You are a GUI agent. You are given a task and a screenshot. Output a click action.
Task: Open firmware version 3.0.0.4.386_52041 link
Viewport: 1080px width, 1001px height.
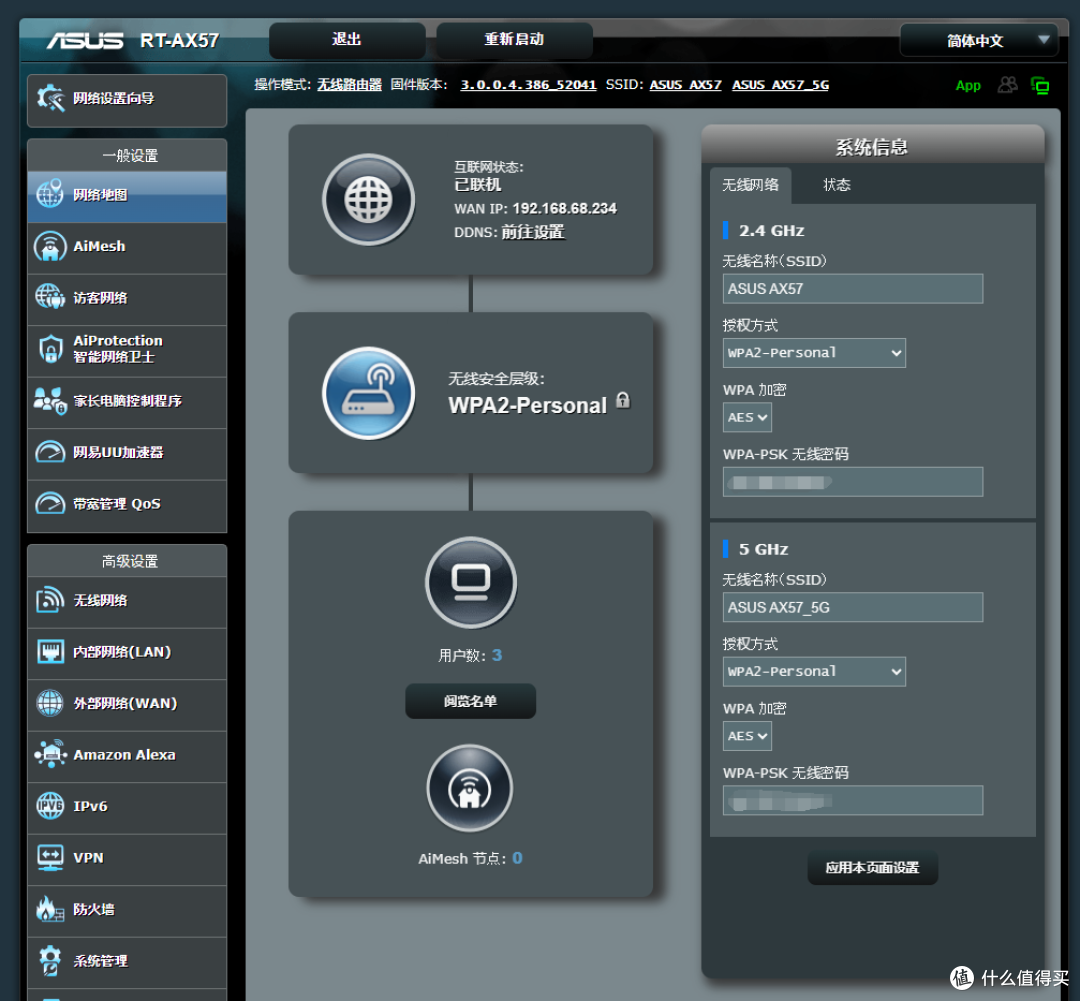[x=528, y=85]
